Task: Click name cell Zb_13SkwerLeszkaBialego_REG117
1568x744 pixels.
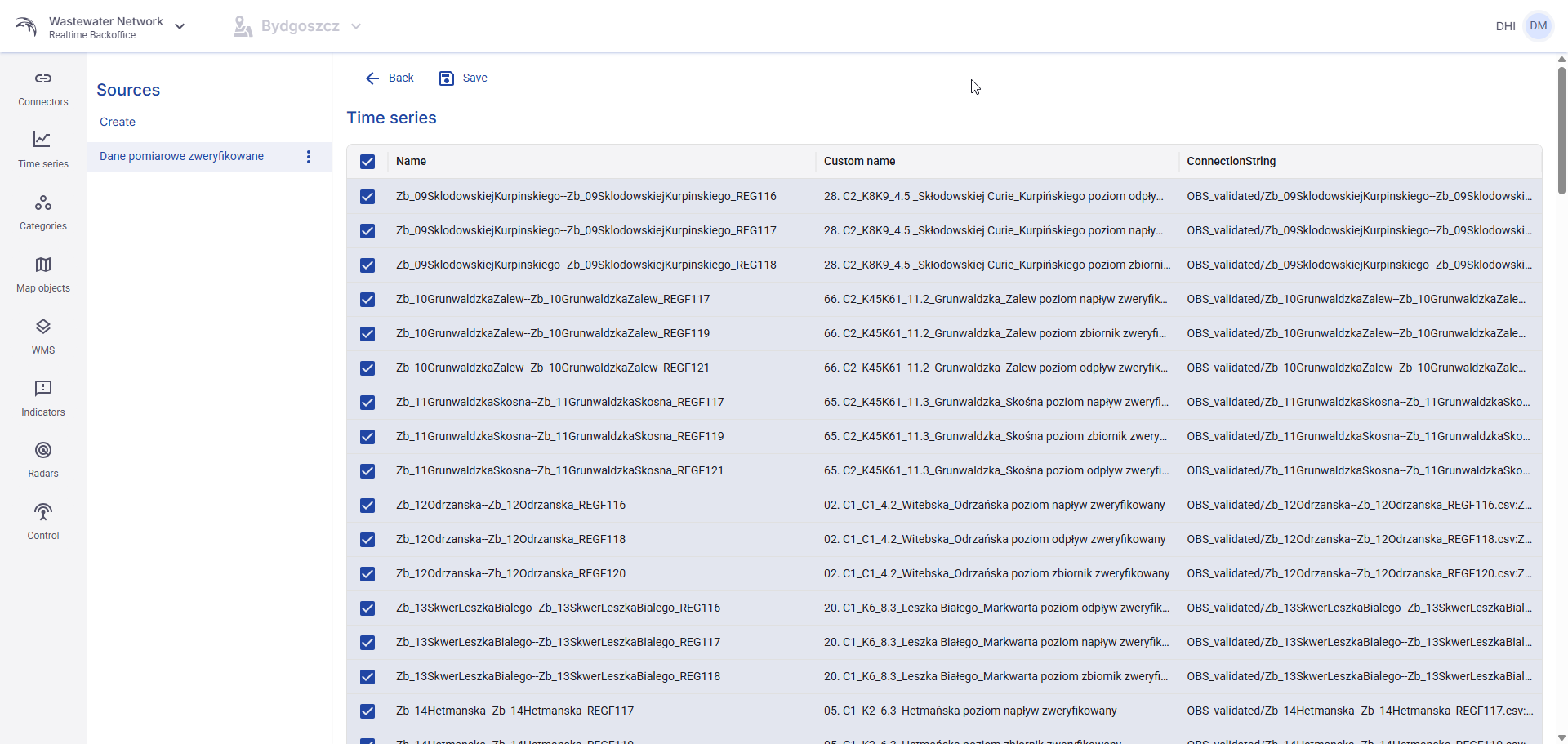Action: click(x=558, y=642)
